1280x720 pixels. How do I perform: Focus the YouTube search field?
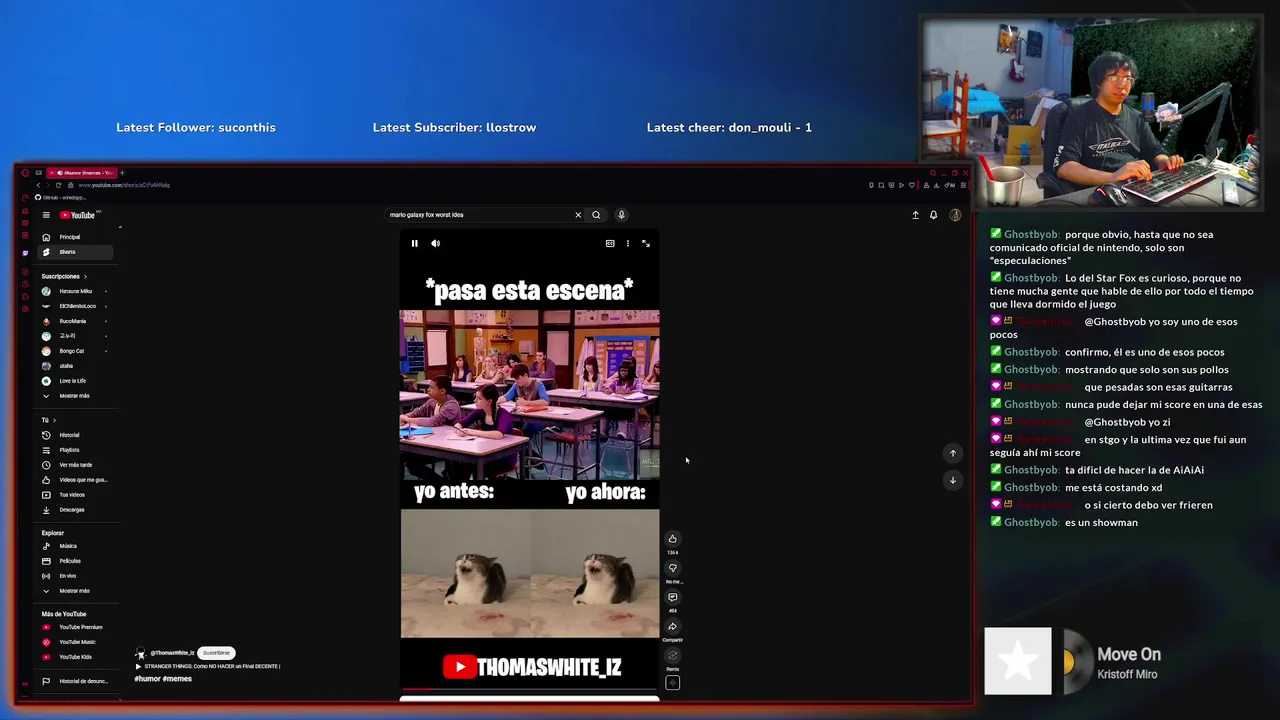tap(478, 215)
